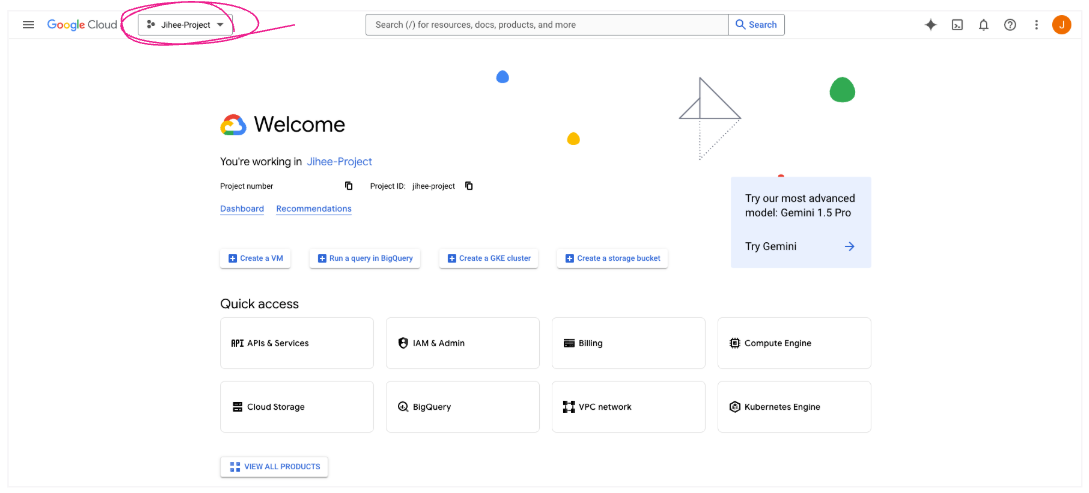The height and width of the screenshot is (493, 1089).
Task: Click the Gemini 1.5 Pro promo text
Action: (800, 206)
